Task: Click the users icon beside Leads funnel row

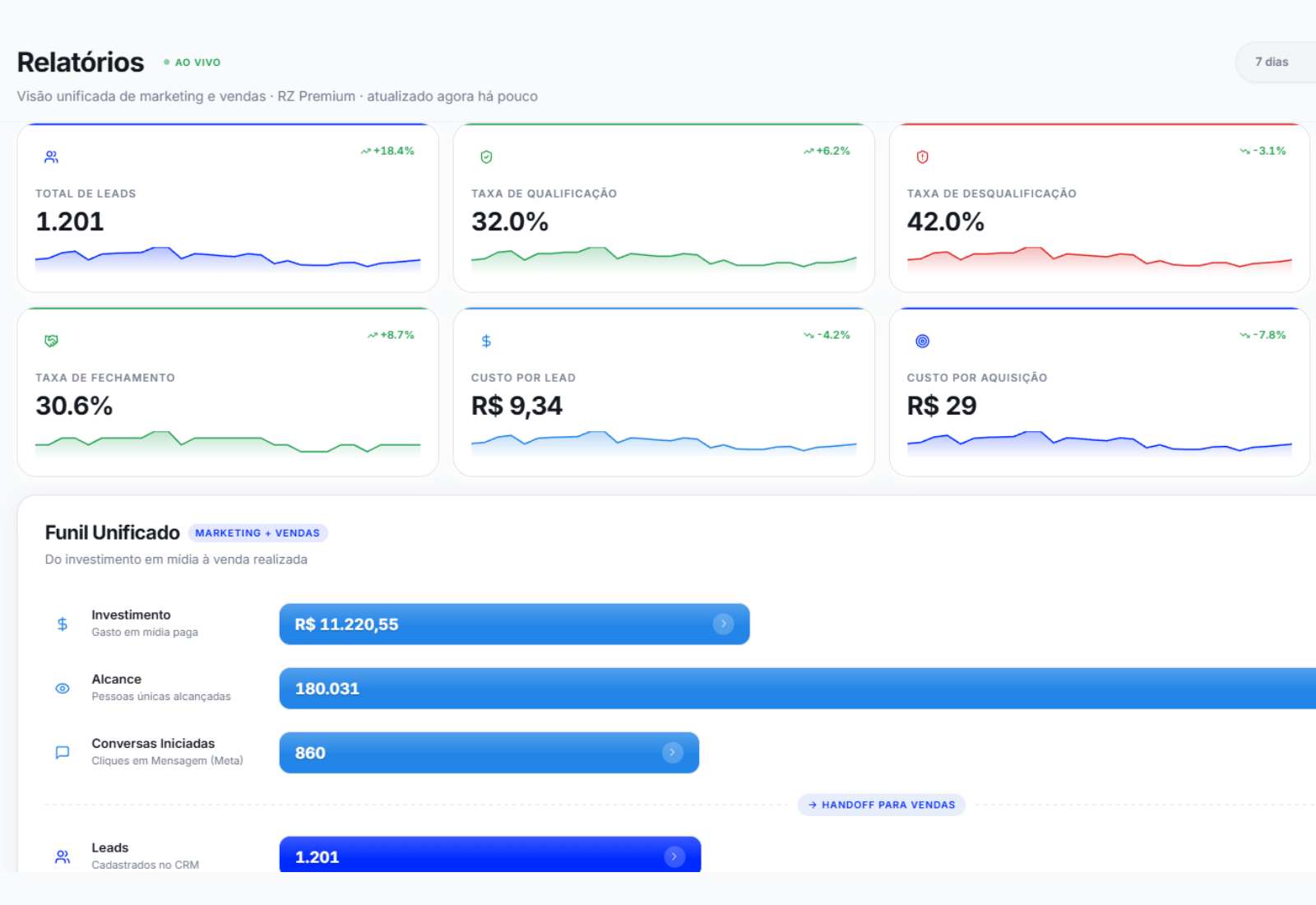Action: pyautogui.click(x=63, y=856)
